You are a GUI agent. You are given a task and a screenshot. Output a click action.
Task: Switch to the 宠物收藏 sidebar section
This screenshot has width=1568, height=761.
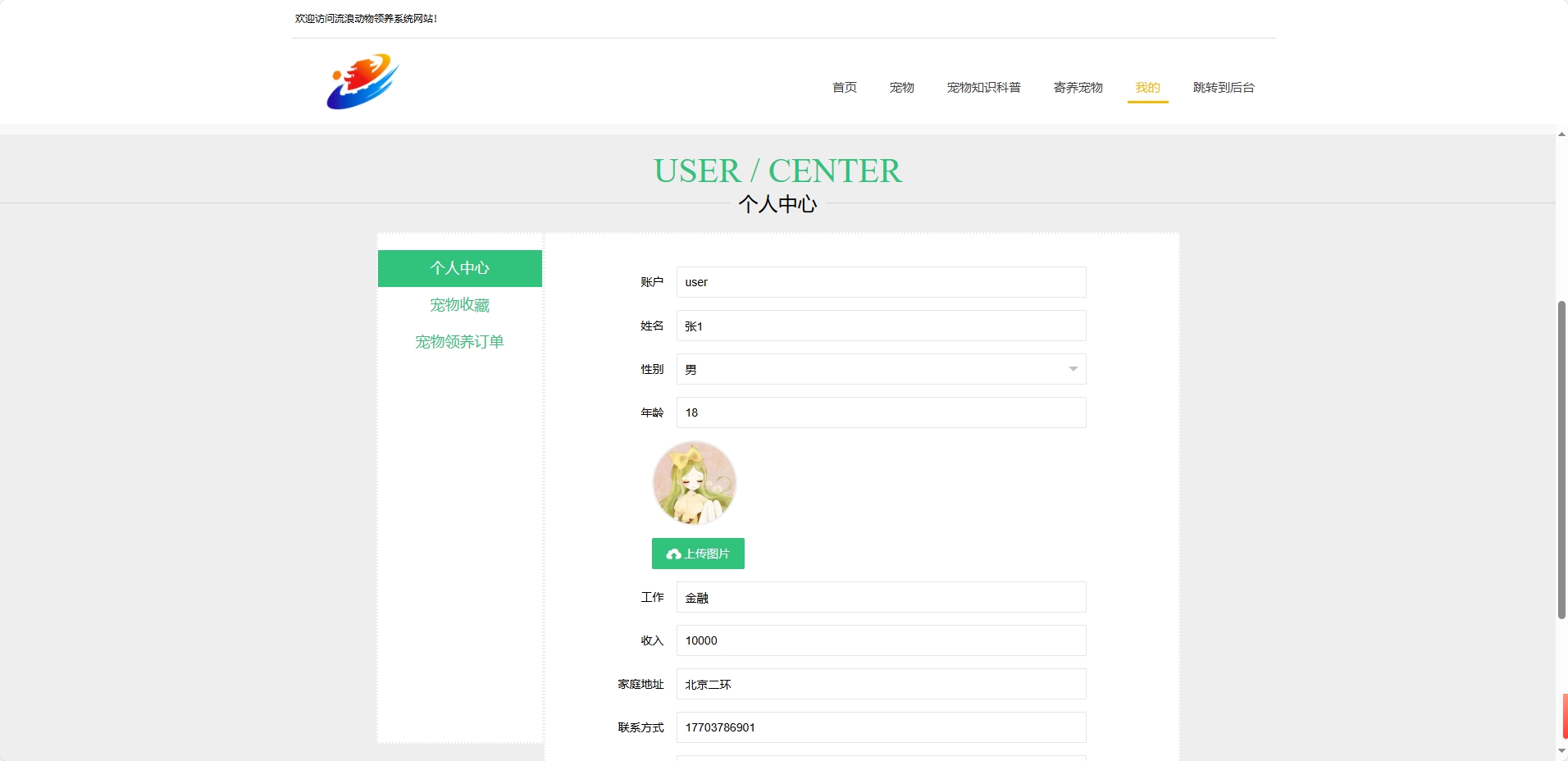pos(459,304)
